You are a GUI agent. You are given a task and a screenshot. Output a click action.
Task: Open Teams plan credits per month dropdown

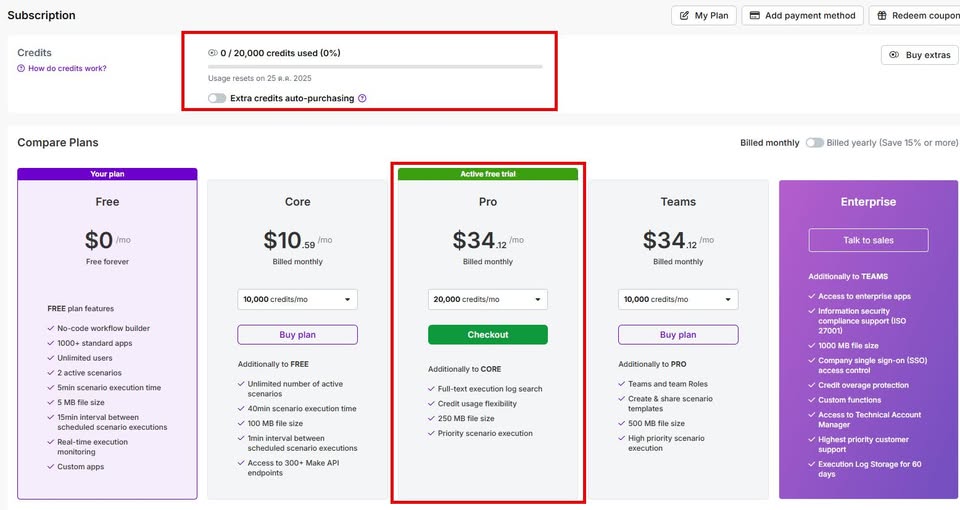[x=677, y=299]
